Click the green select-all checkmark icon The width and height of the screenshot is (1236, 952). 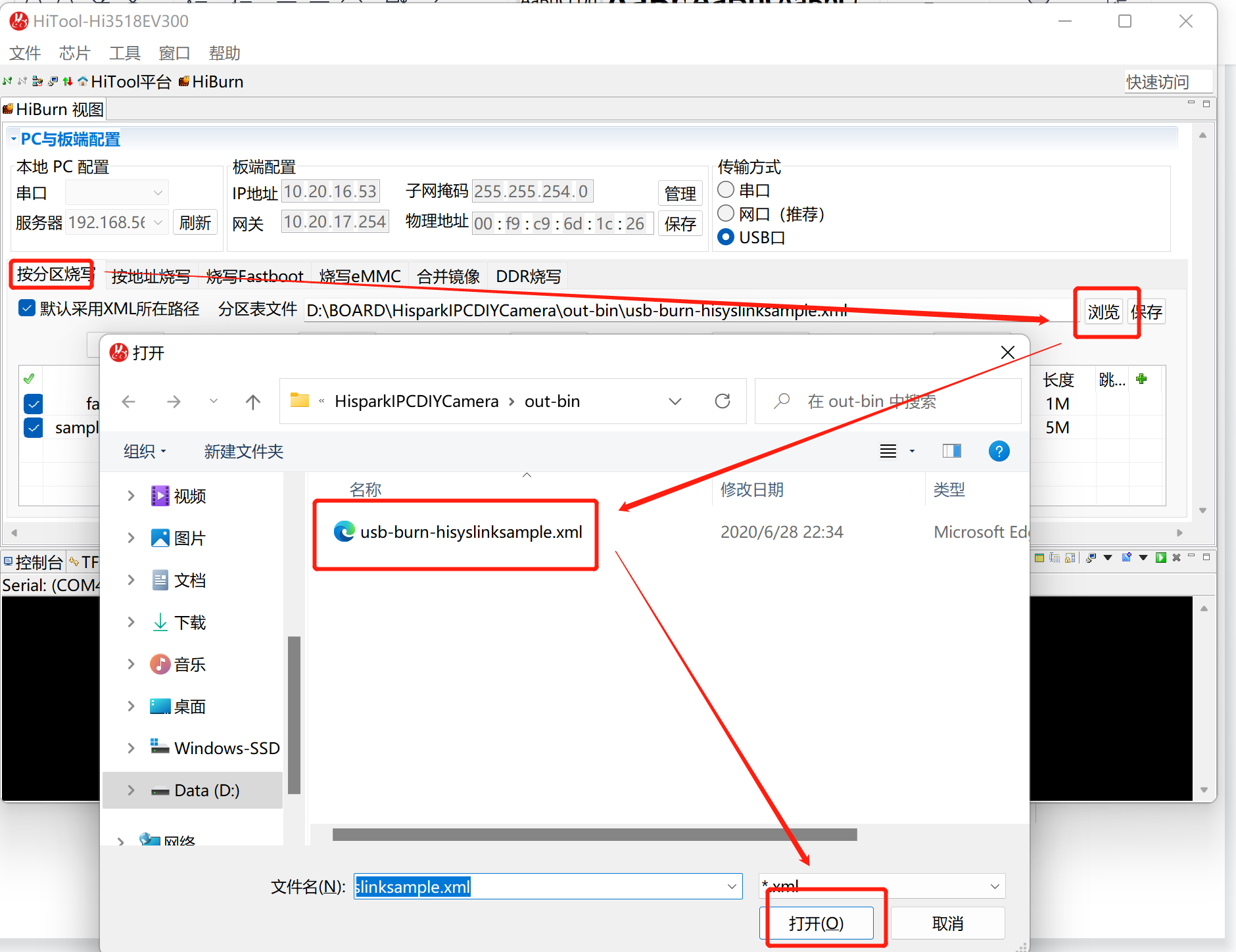[x=29, y=379]
